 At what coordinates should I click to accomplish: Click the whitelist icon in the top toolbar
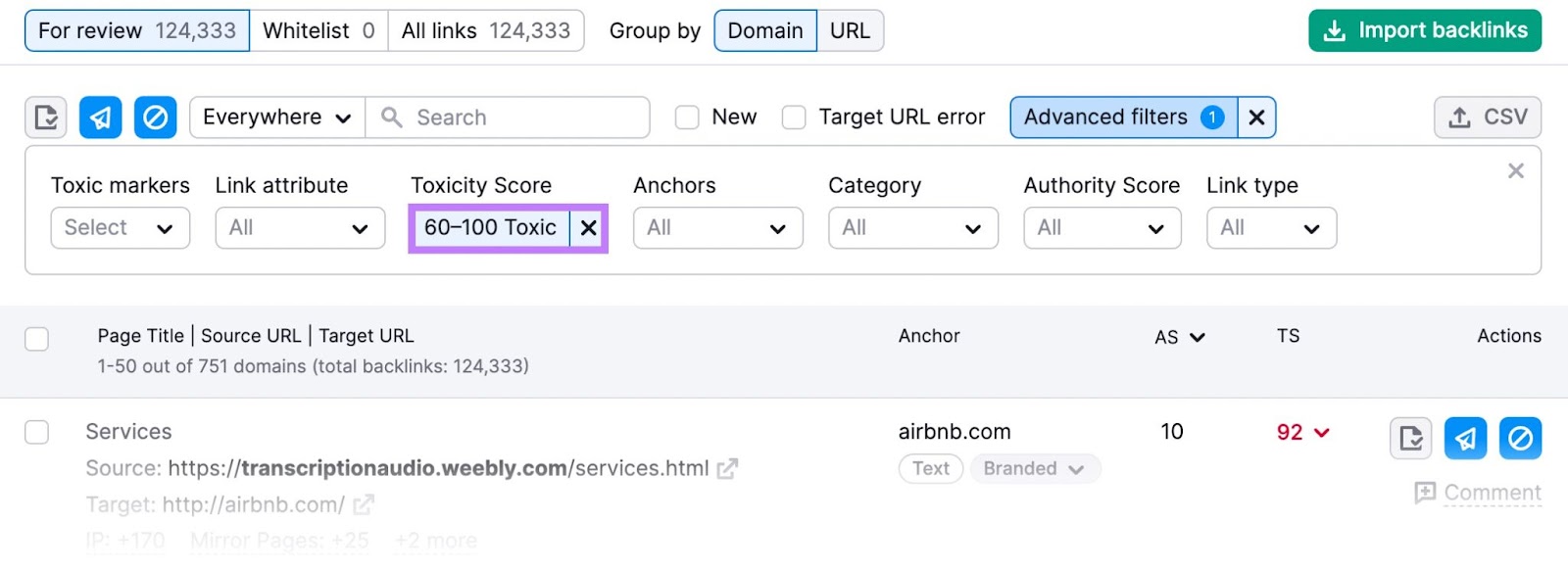point(46,118)
